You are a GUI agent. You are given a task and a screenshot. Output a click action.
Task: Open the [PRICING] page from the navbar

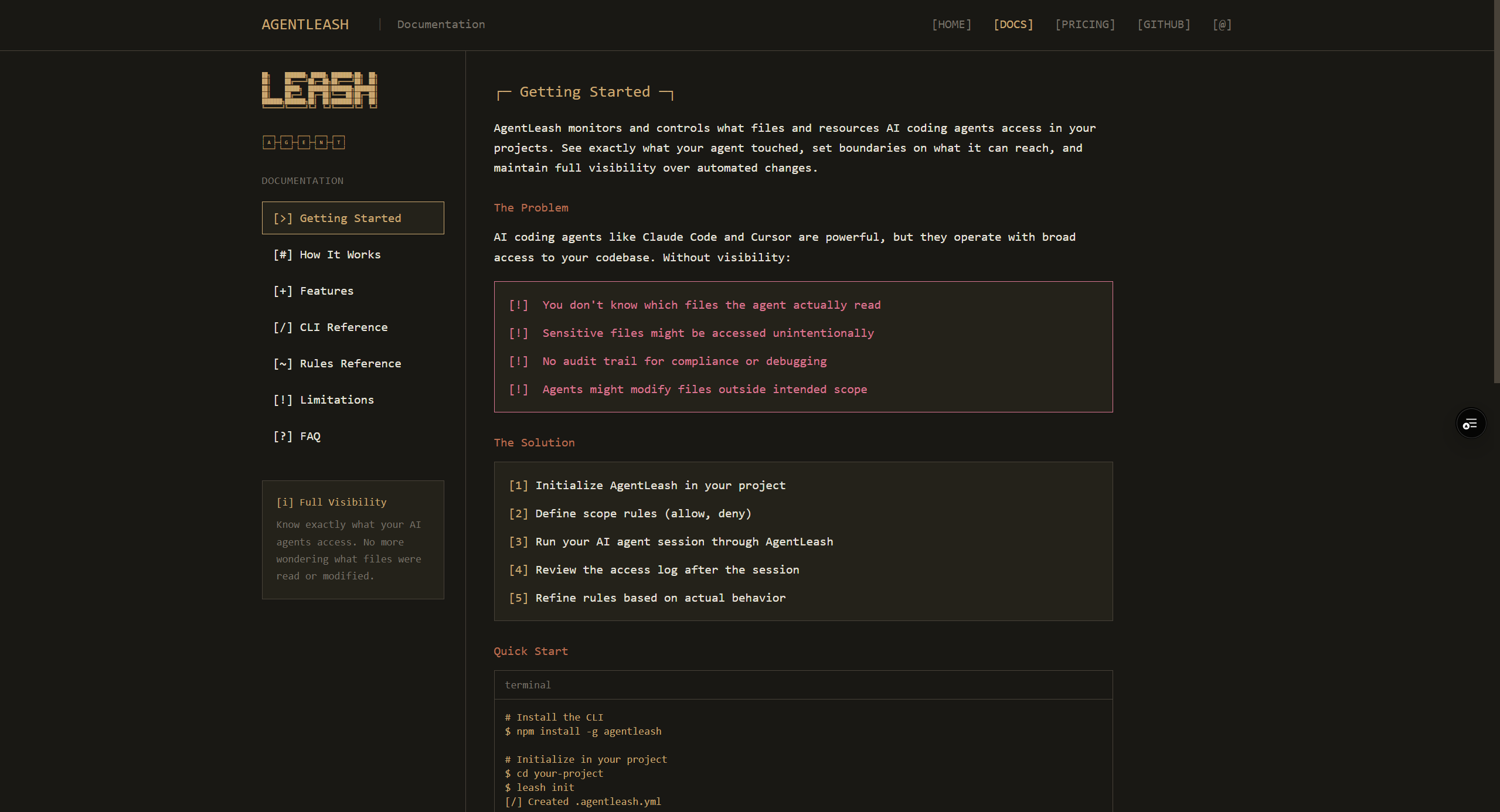tap(1085, 24)
